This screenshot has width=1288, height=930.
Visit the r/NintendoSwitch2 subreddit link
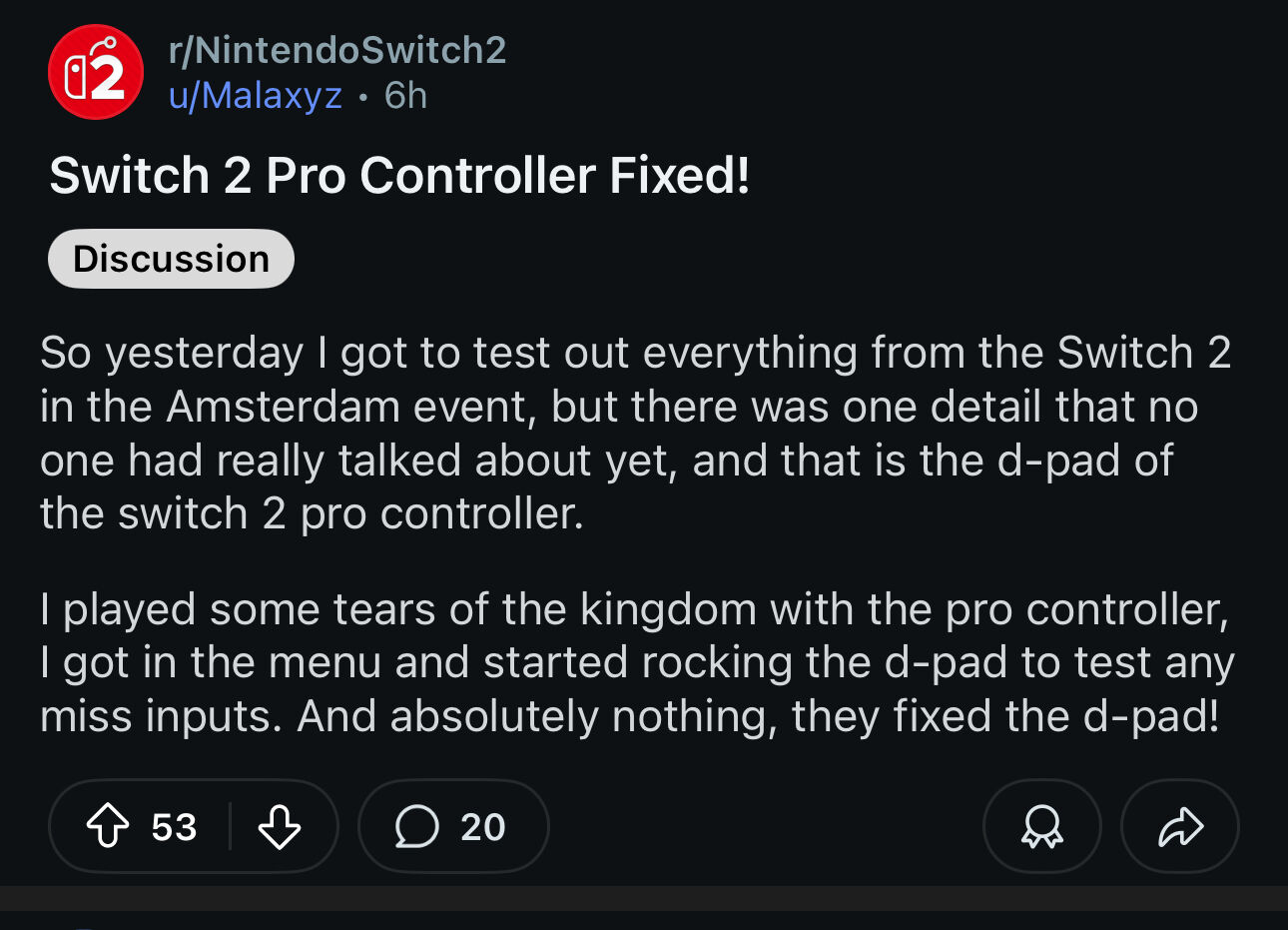(337, 50)
